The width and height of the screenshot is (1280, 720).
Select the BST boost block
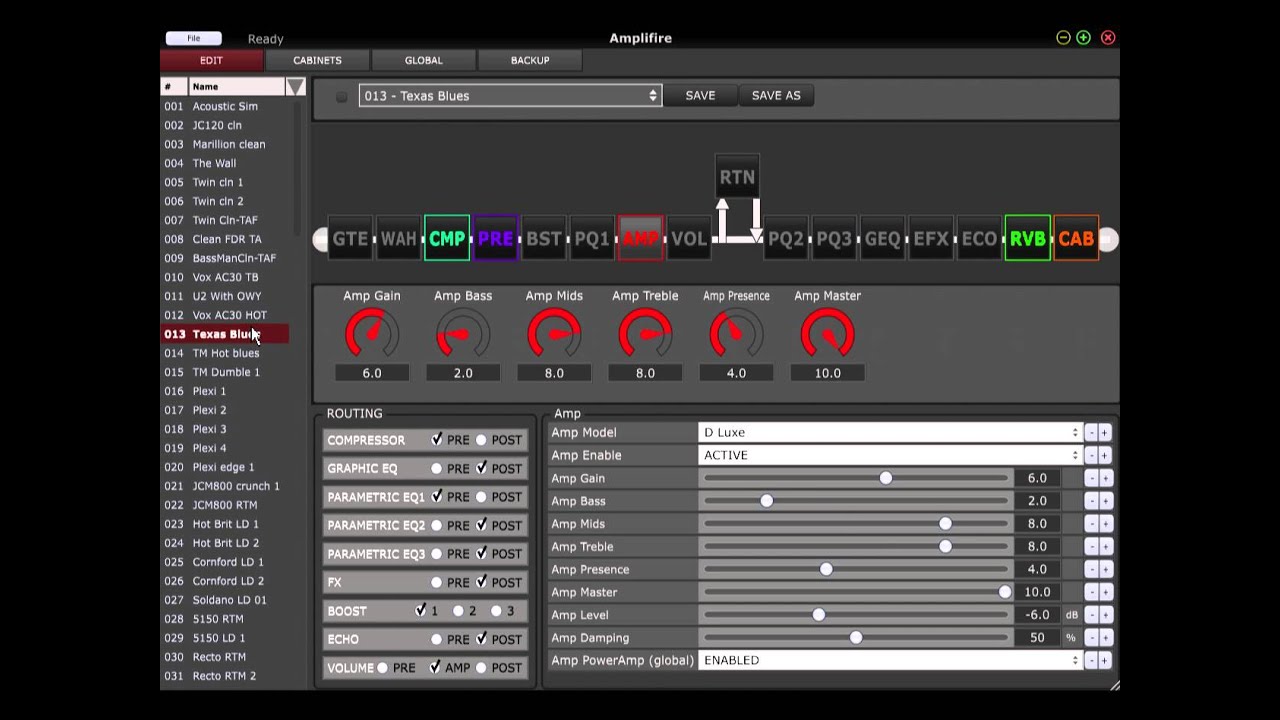coord(544,239)
